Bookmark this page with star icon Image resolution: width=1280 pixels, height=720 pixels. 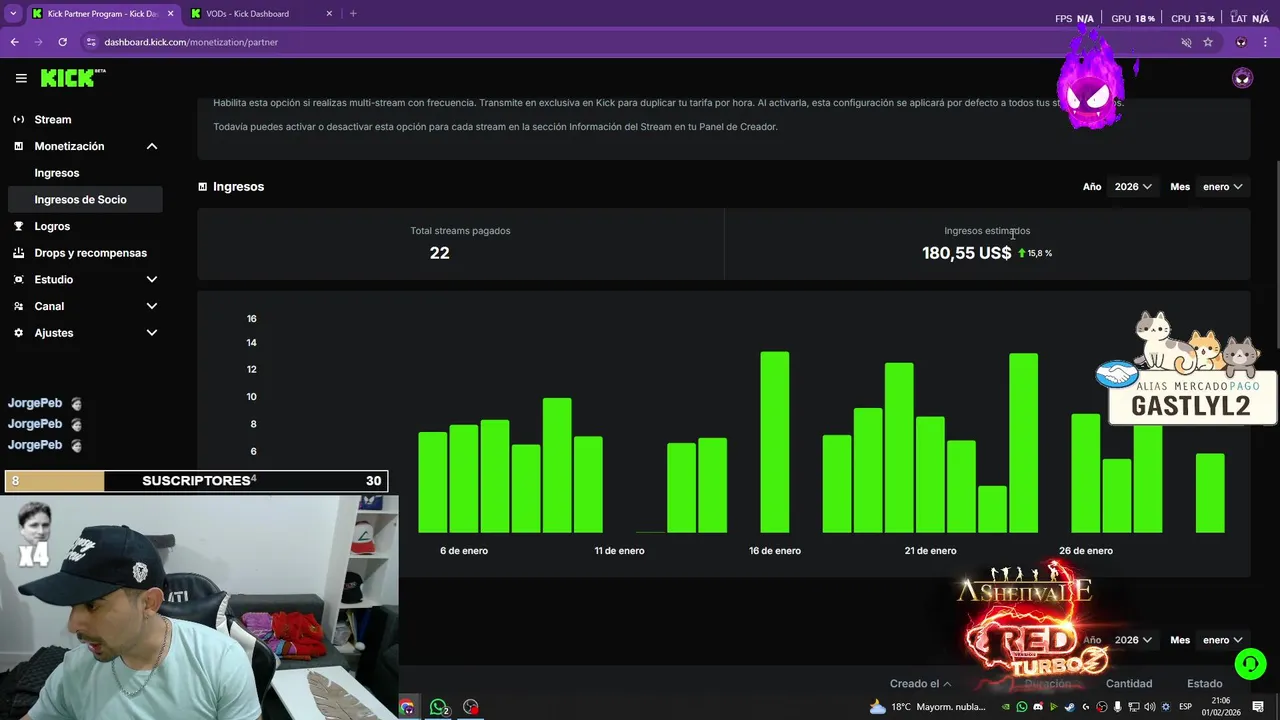point(1208,42)
